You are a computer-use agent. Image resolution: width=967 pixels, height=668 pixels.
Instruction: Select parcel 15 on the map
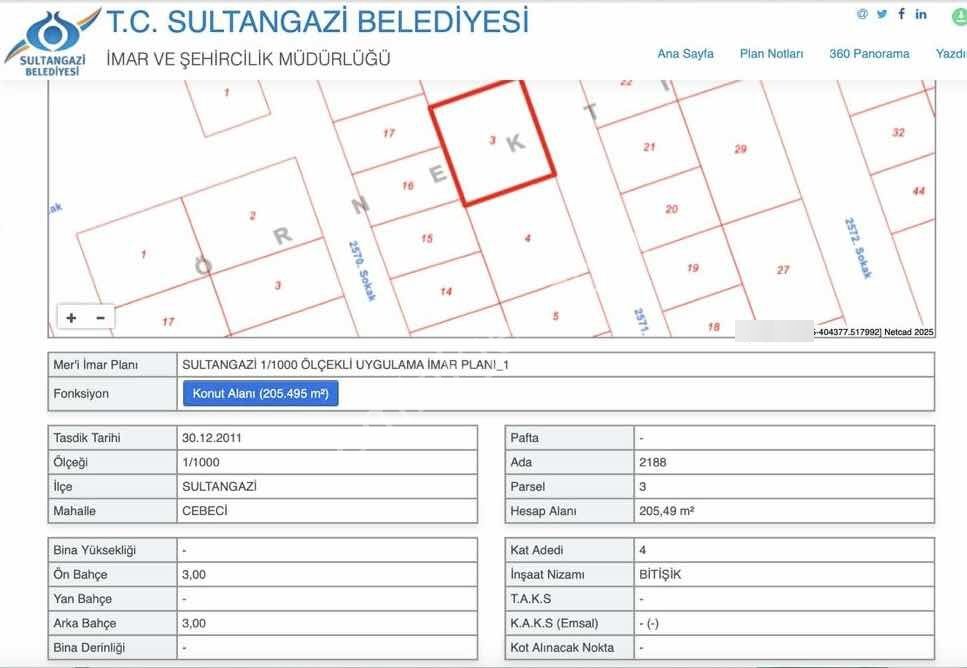click(427, 239)
